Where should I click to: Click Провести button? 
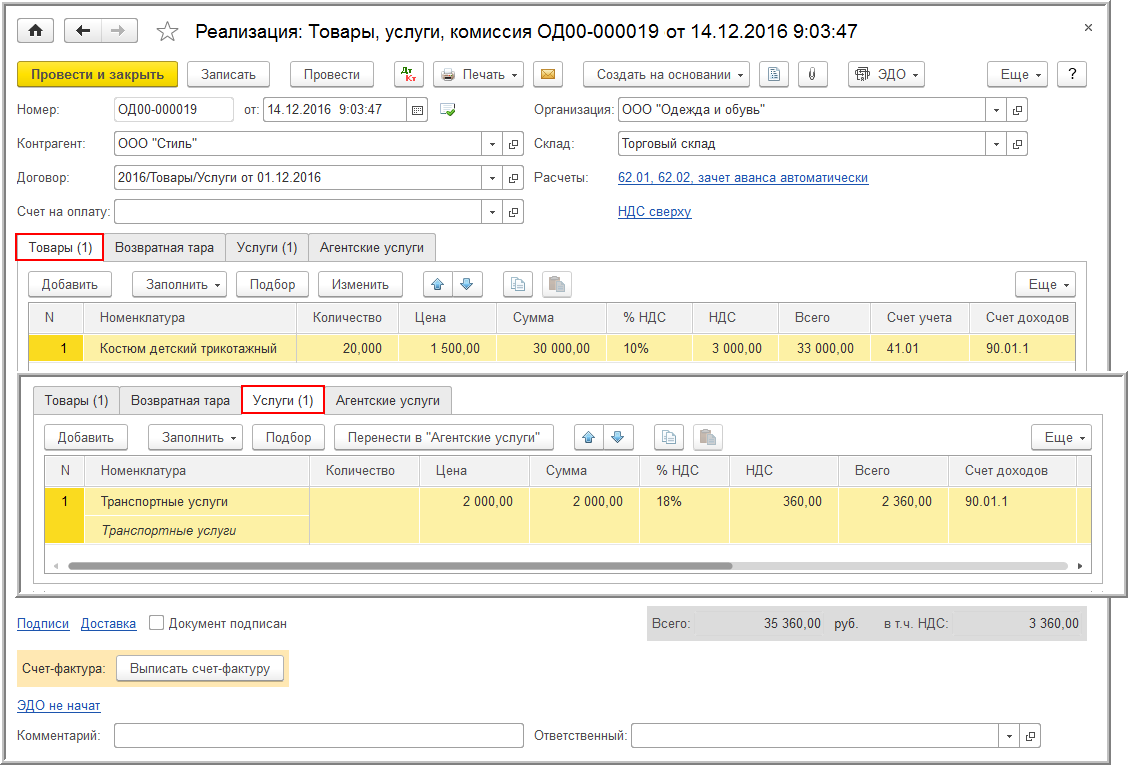[331, 74]
